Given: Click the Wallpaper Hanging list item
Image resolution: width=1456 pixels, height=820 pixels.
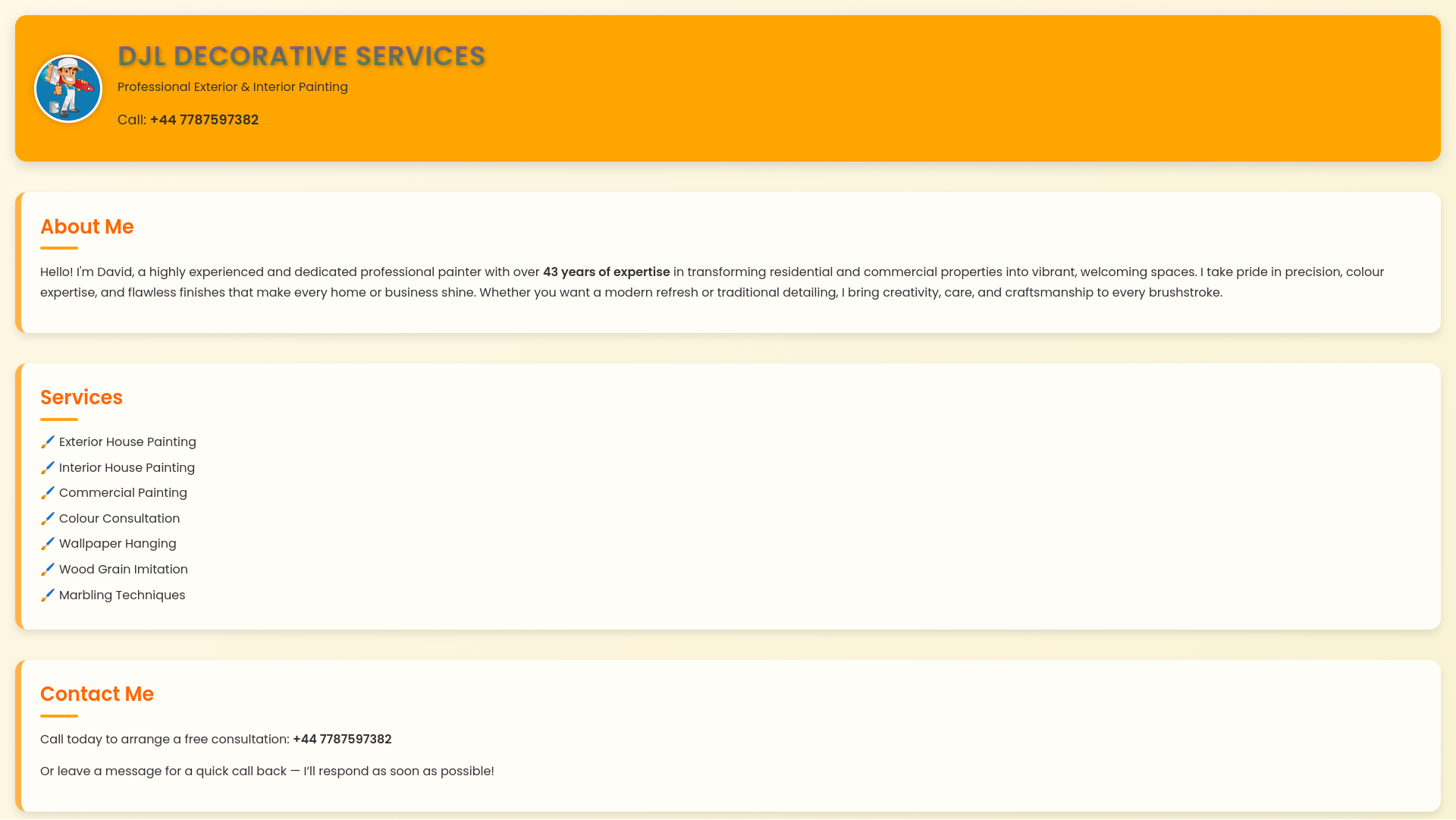Looking at the screenshot, I should 118,544.
